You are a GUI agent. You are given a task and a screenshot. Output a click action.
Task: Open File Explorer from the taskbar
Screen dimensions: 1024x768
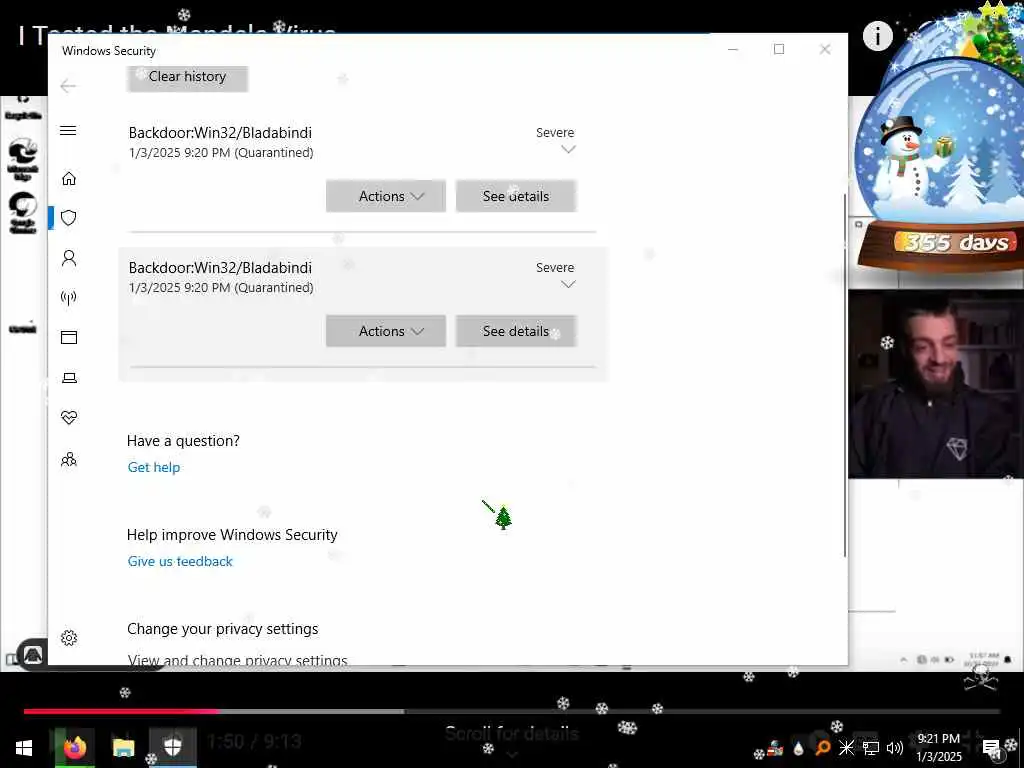pyautogui.click(x=123, y=748)
